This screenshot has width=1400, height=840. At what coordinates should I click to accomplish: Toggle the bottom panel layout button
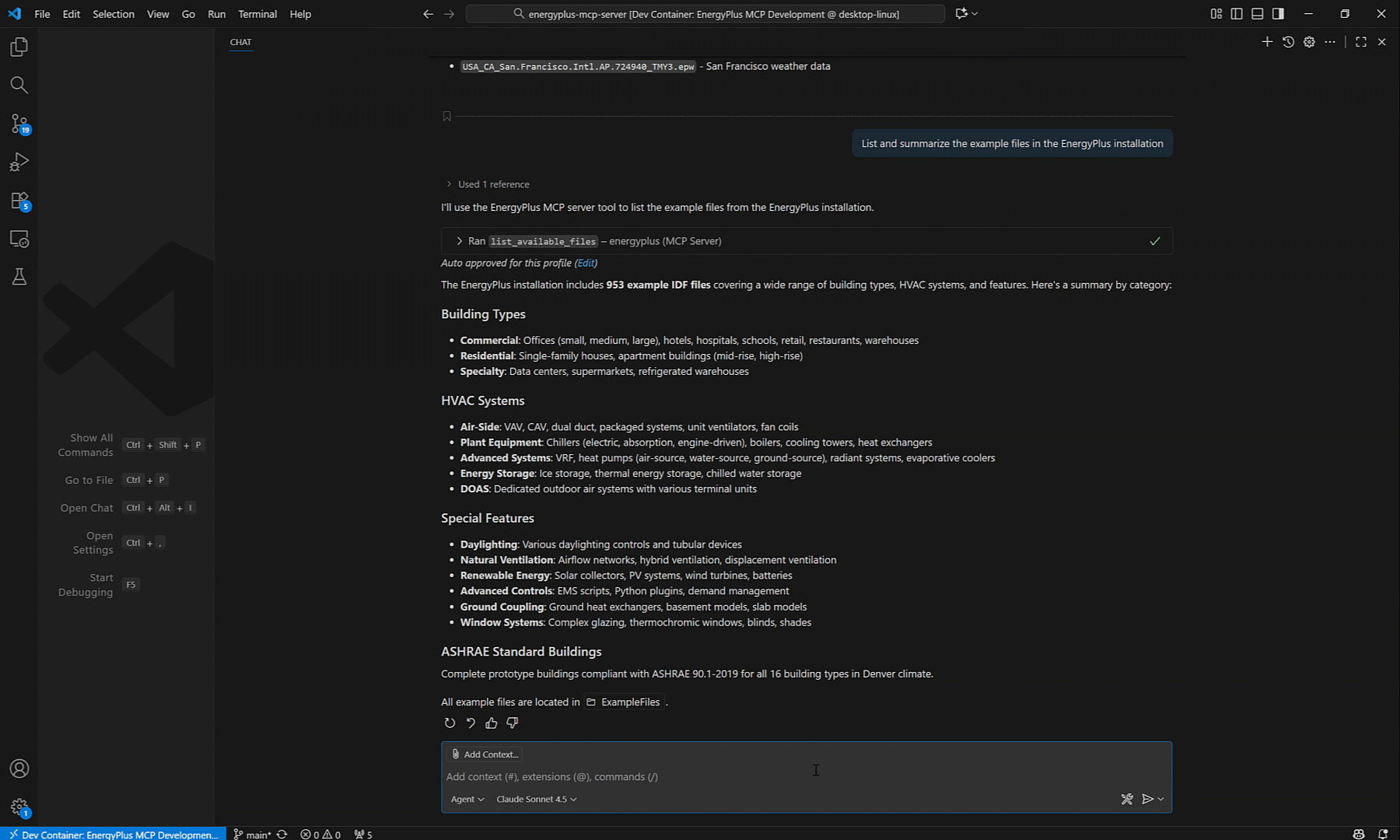click(1257, 14)
